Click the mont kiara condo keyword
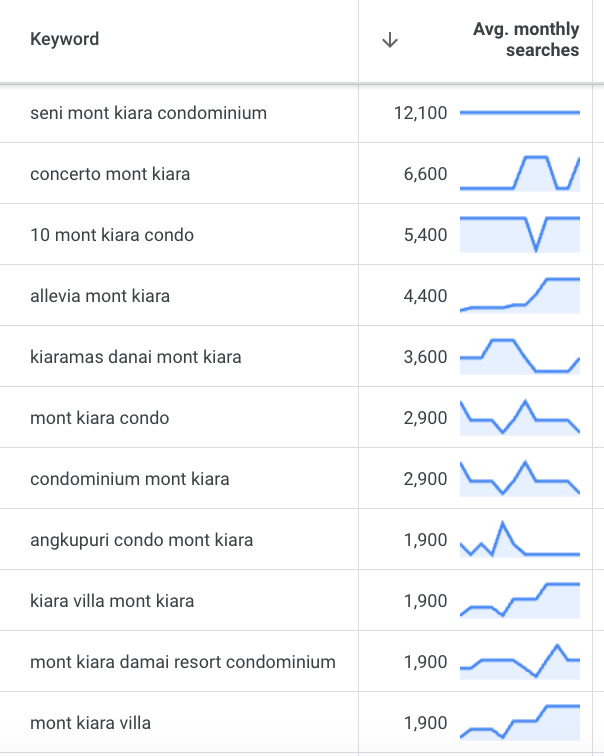The width and height of the screenshot is (604, 756). (x=100, y=418)
